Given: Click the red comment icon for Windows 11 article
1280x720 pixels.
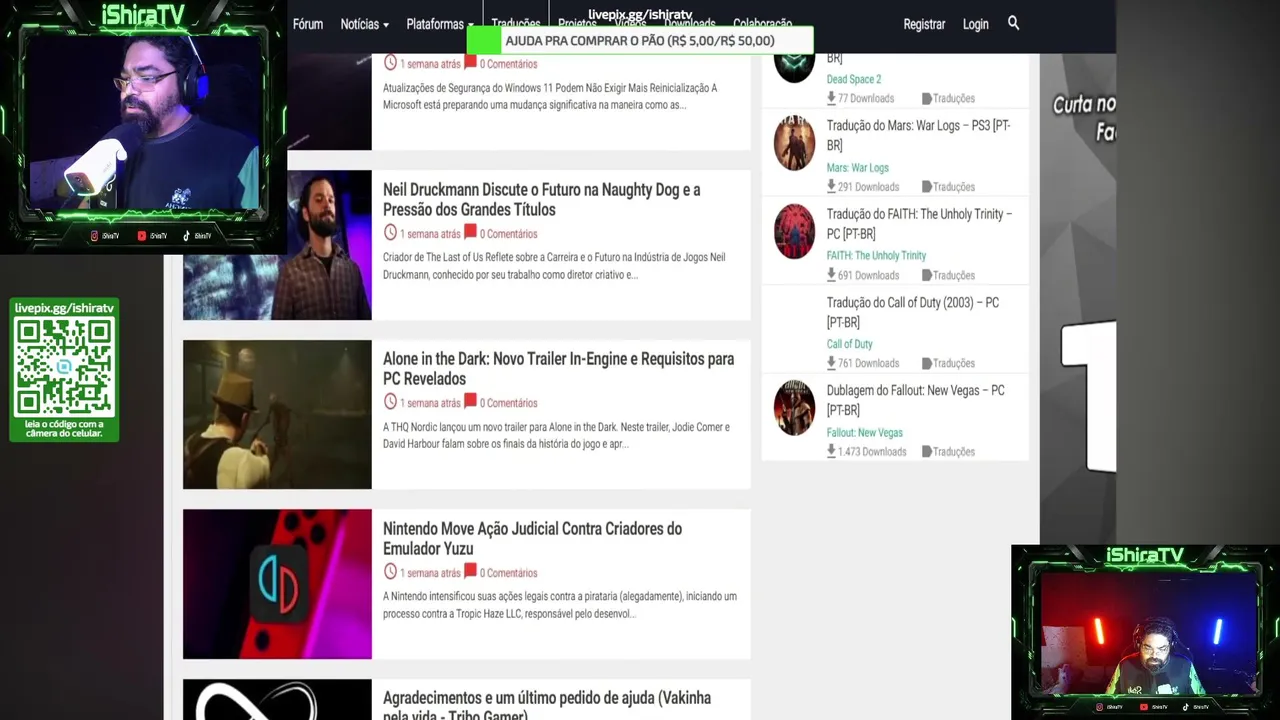Looking at the screenshot, I should (x=470, y=62).
